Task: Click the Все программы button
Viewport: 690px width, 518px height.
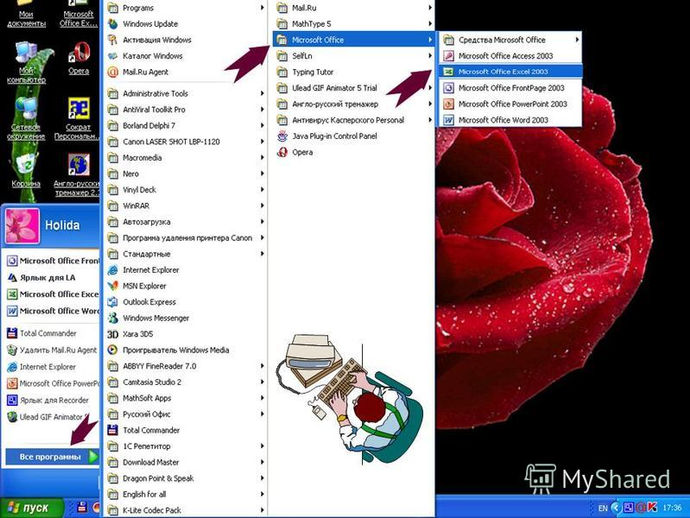Action: pos(52,457)
